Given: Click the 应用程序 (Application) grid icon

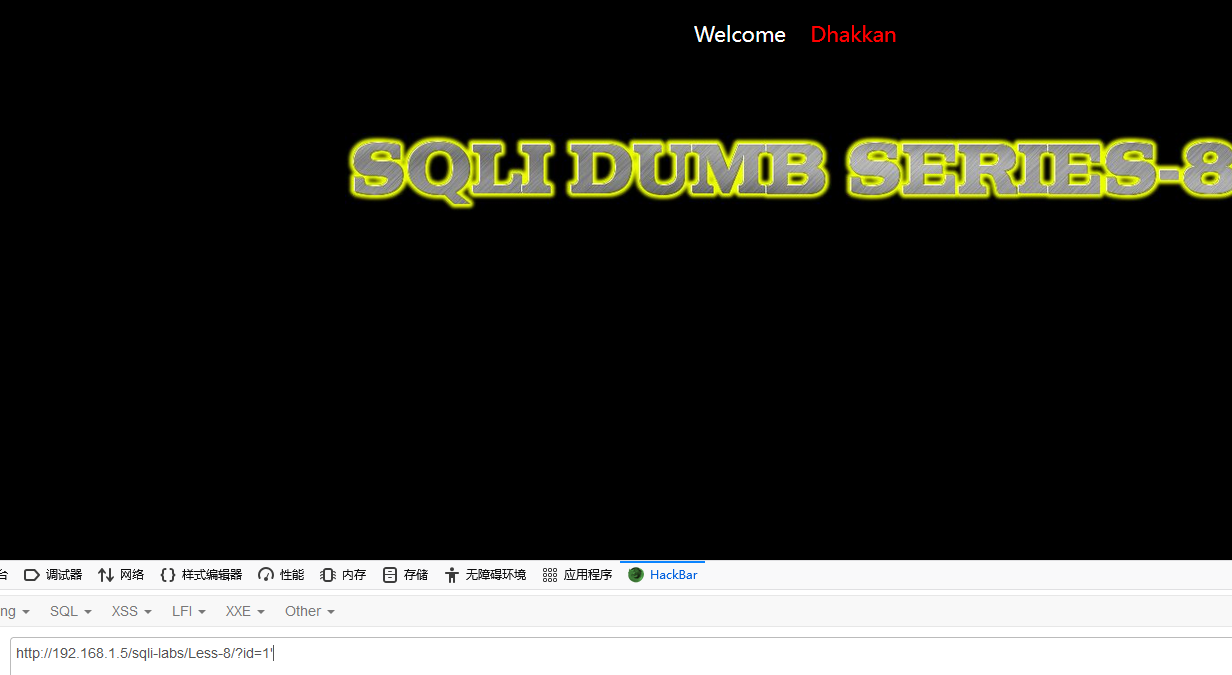Looking at the screenshot, I should [x=550, y=575].
